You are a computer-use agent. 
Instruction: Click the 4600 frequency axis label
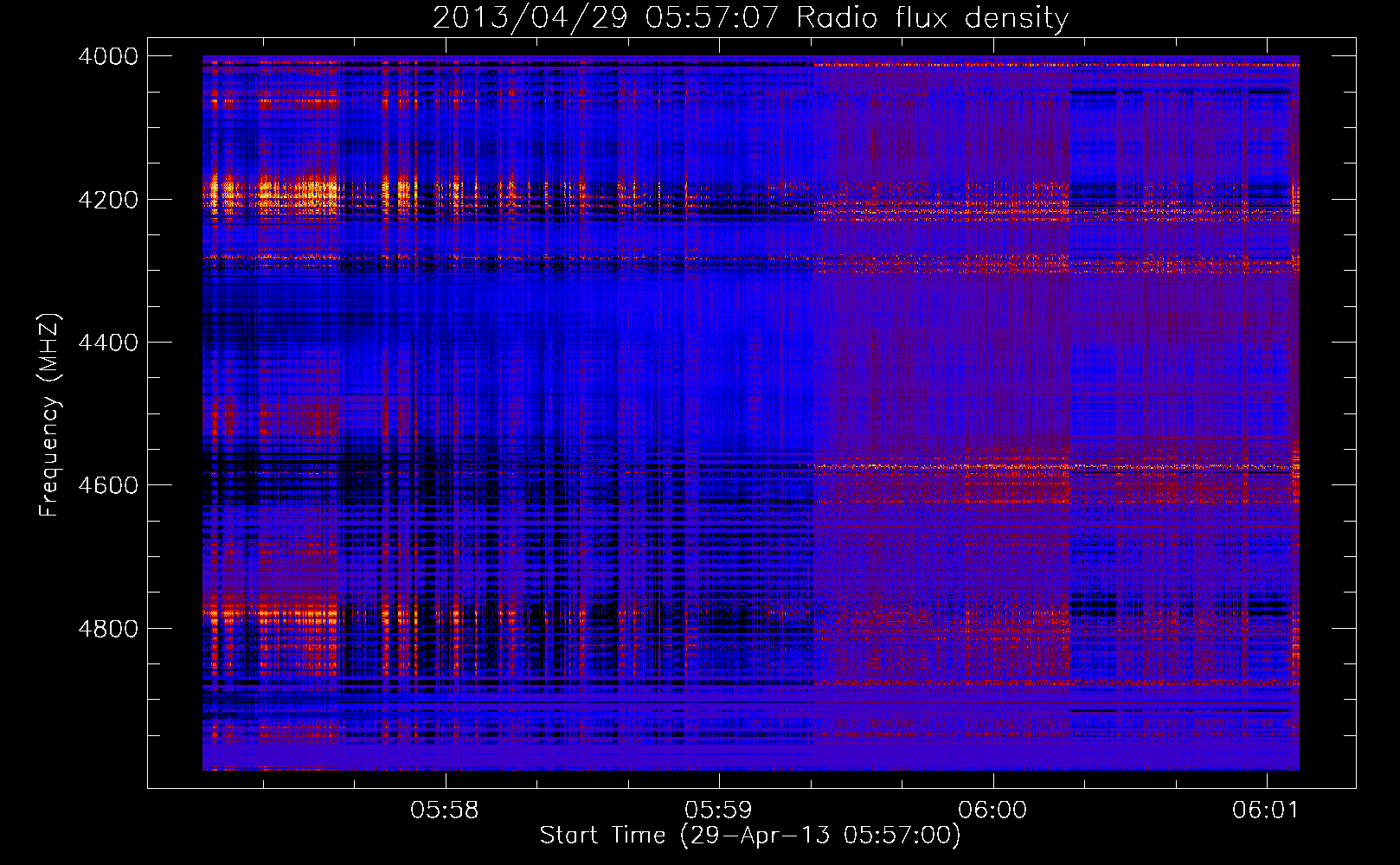(x=108, y=485)
